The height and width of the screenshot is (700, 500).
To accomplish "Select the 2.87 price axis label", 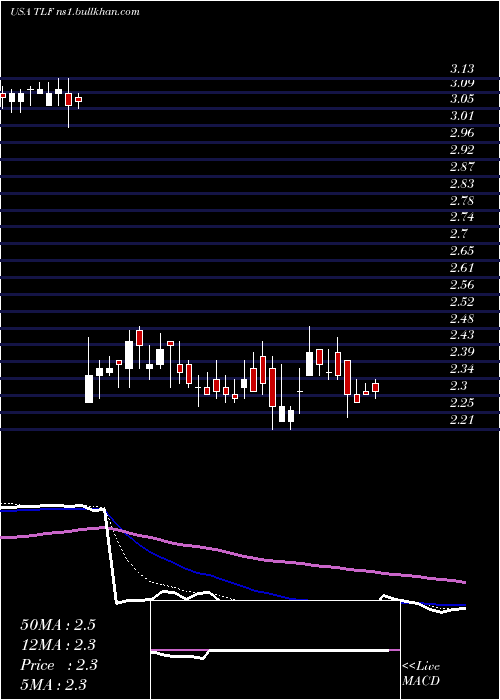I will 462,167.
